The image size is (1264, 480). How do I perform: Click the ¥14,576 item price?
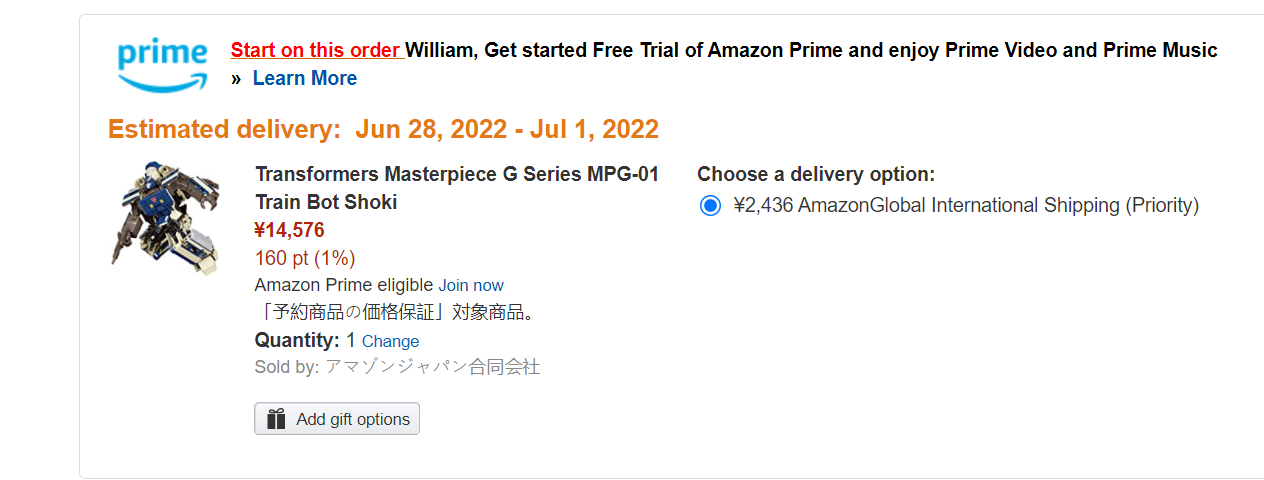289,231
